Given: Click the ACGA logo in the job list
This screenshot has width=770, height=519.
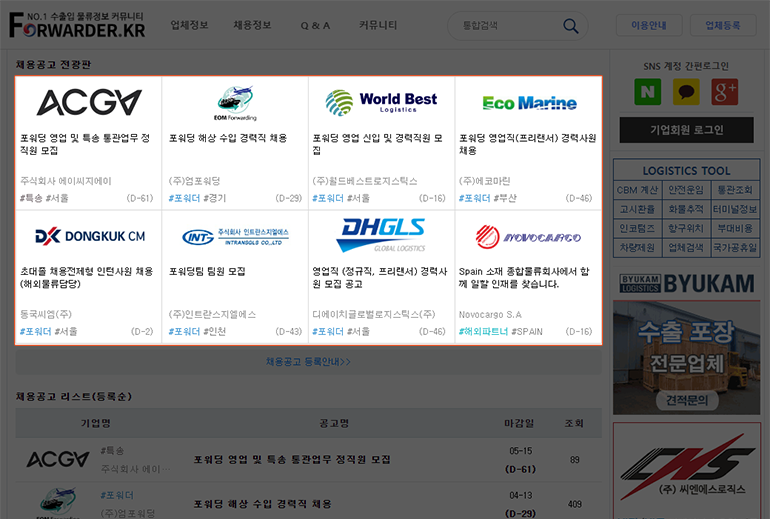Looking at the screenshot, I should click(x=57, y=460).
